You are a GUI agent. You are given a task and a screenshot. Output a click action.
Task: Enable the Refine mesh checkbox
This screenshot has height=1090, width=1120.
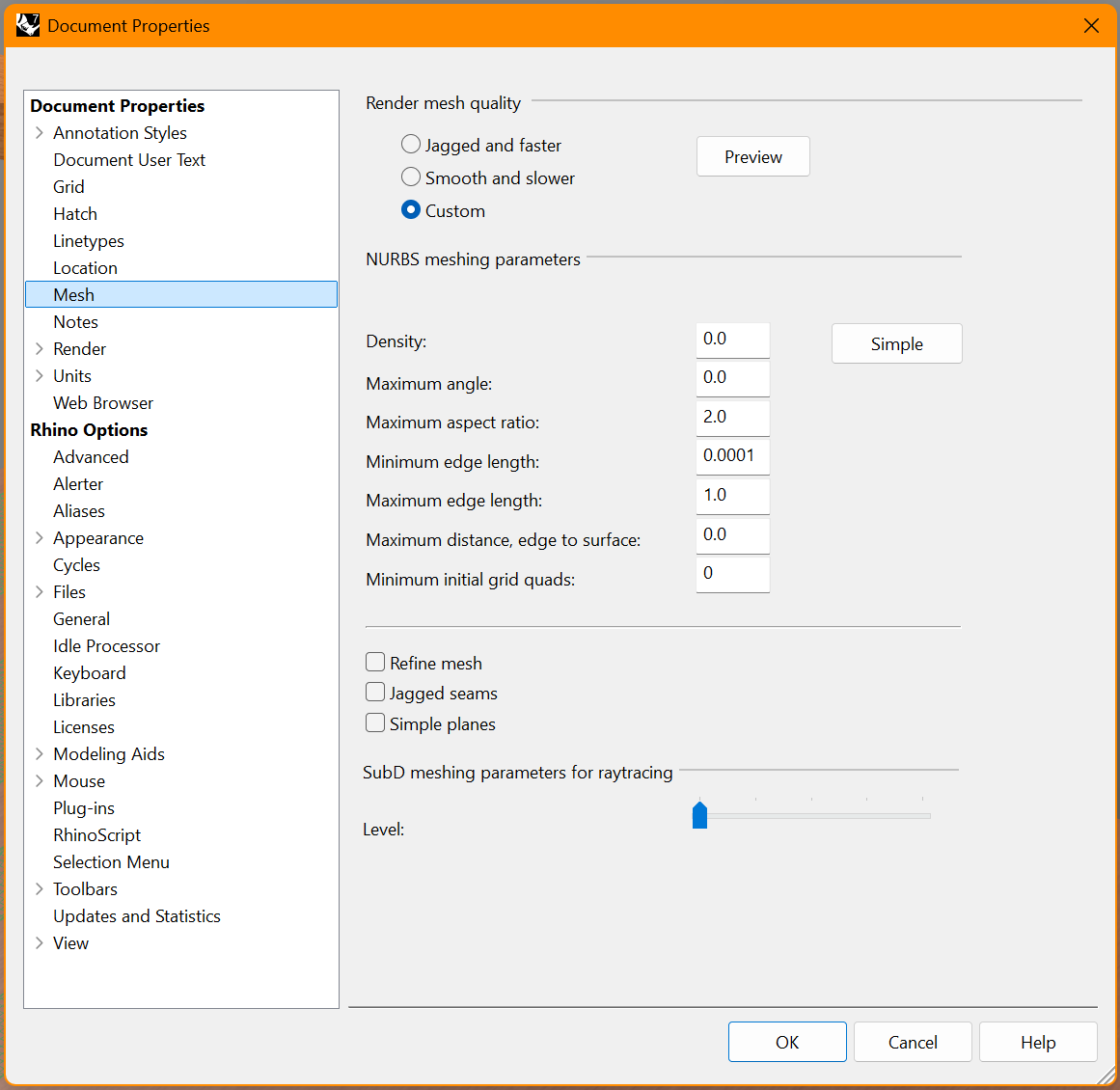[x=375, y=662]
